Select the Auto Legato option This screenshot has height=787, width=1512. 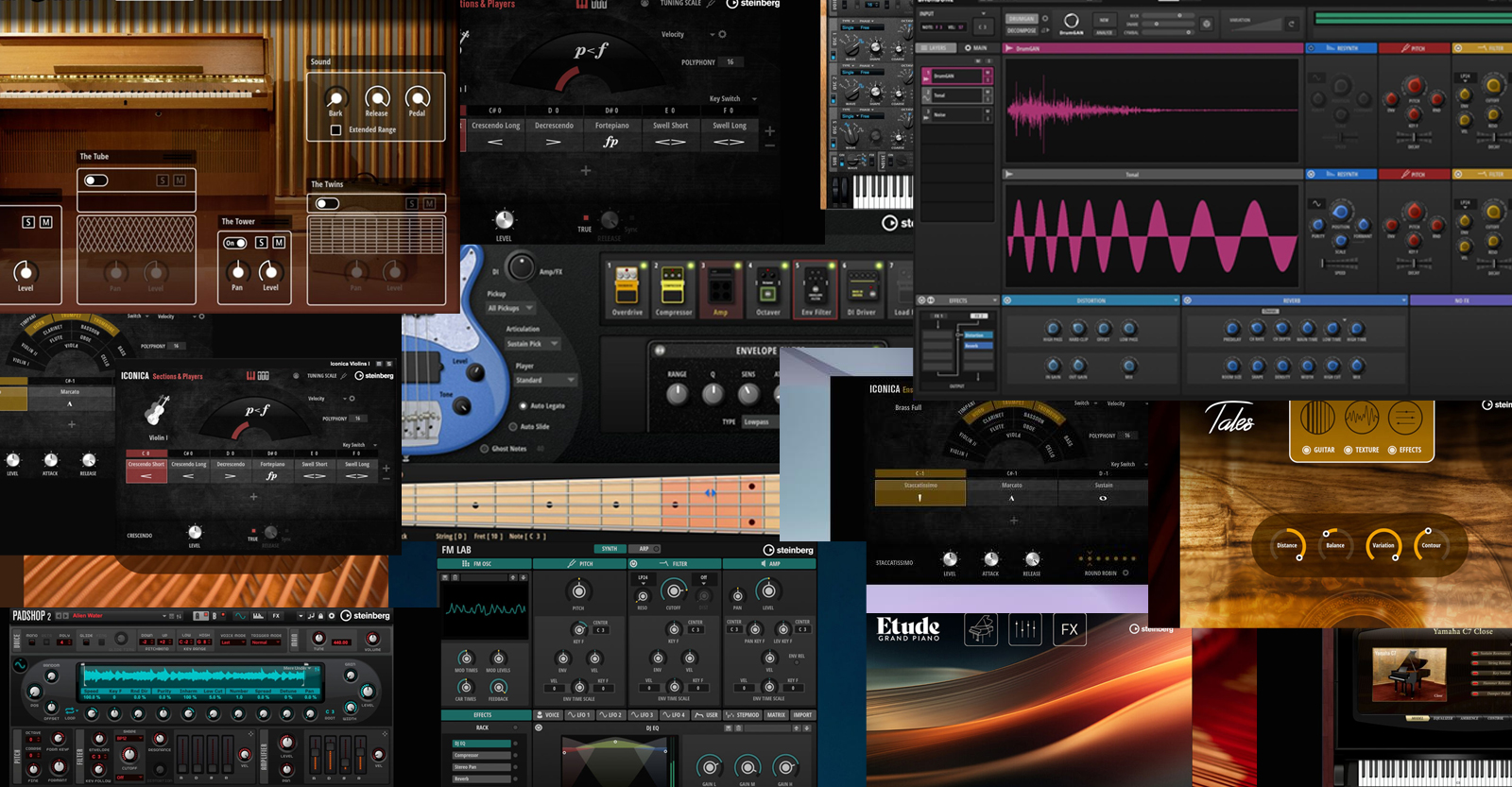[524, 405]
